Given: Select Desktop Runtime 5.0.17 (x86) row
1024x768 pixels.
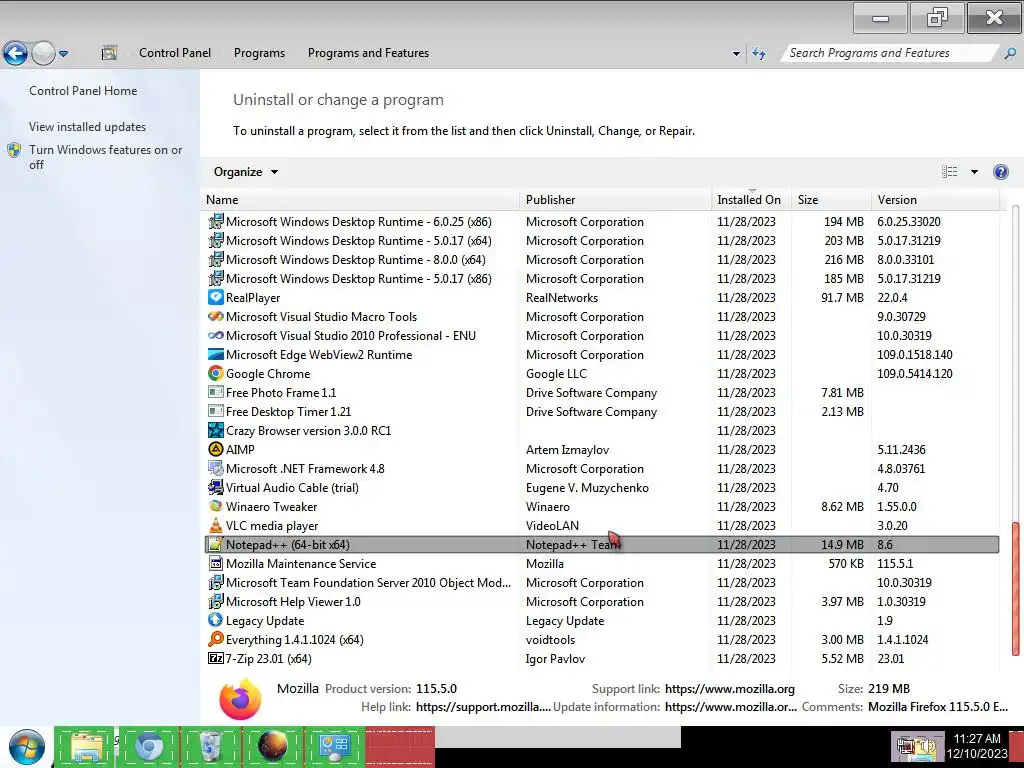Looking at the screenshot, I should click(x=601, y=278).
